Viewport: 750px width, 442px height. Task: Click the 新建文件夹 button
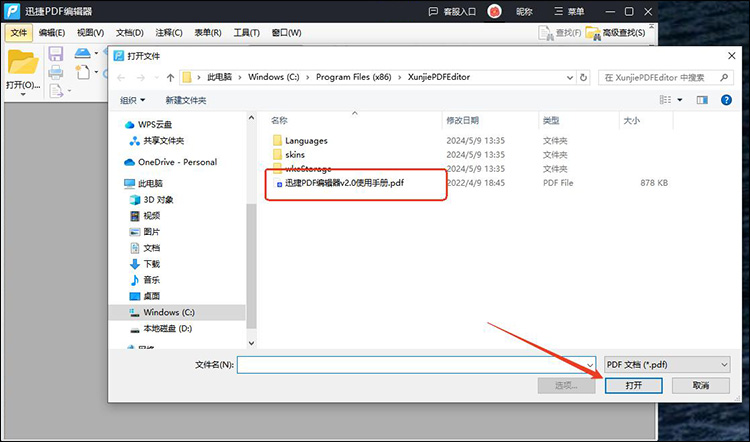click(186, 100)
